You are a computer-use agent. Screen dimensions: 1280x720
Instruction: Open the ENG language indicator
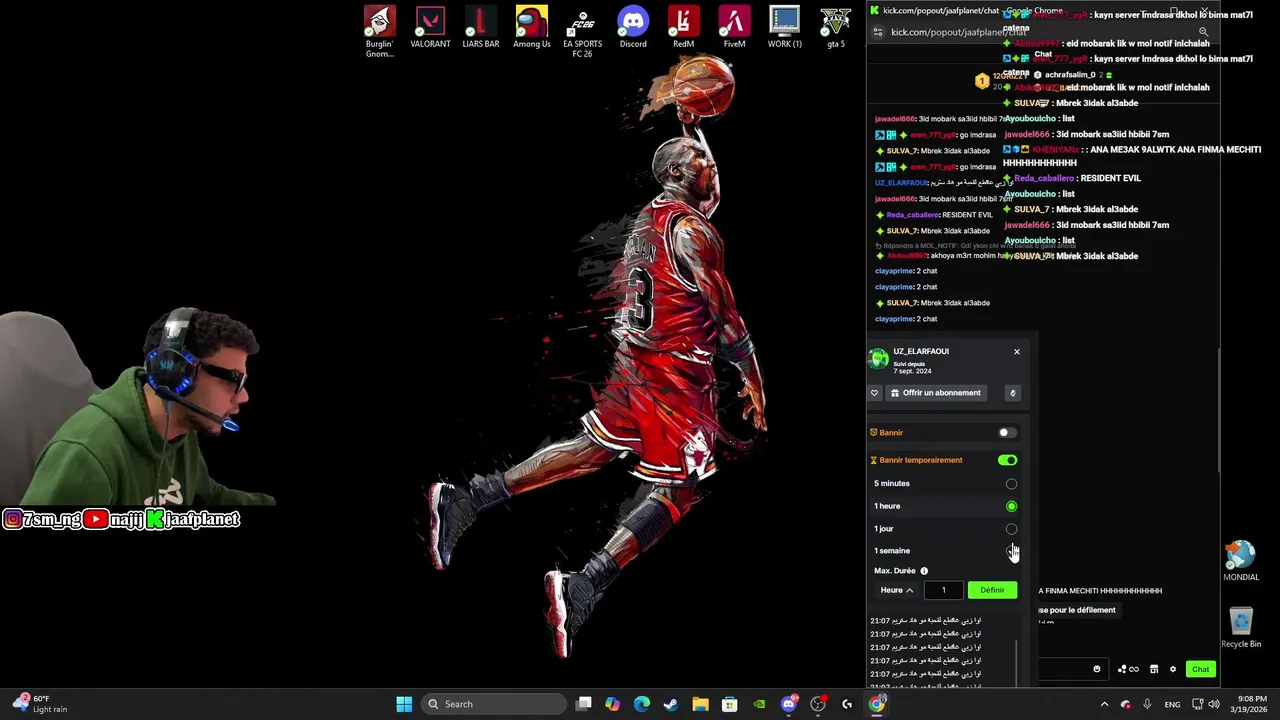tap(1172, 704)
